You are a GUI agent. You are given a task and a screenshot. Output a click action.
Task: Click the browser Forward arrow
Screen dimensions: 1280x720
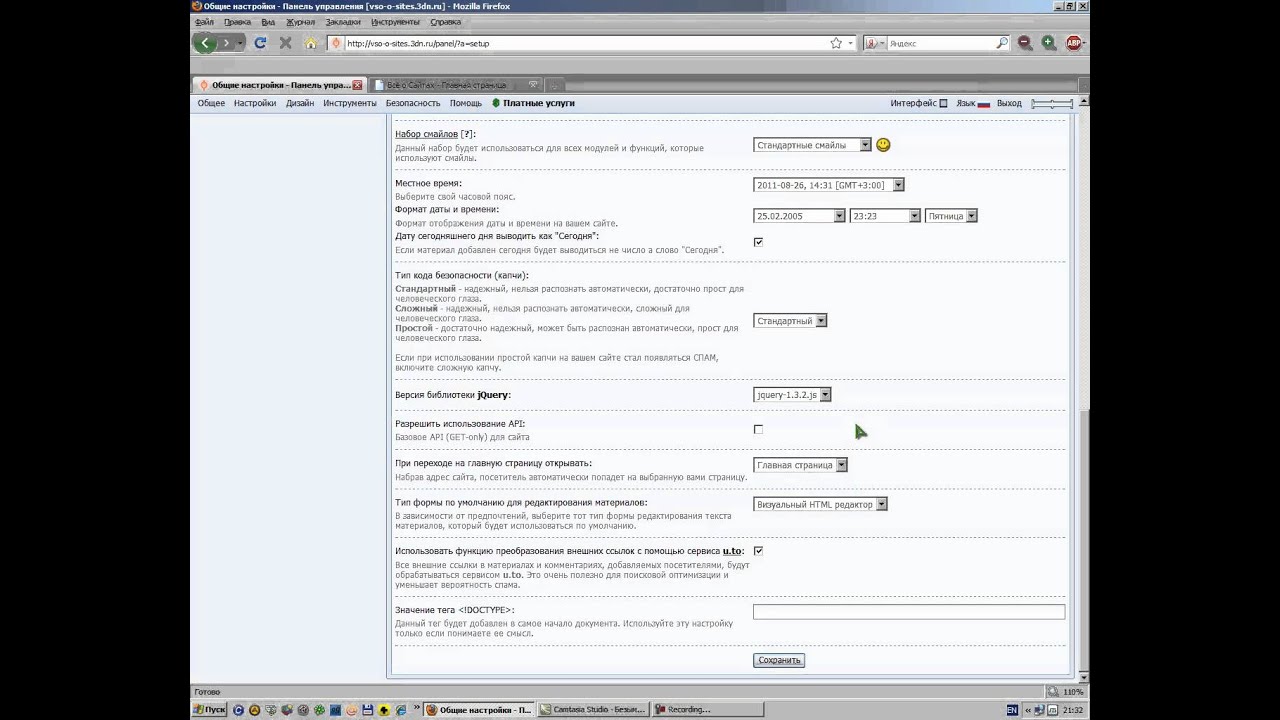(x=226, y=43)
